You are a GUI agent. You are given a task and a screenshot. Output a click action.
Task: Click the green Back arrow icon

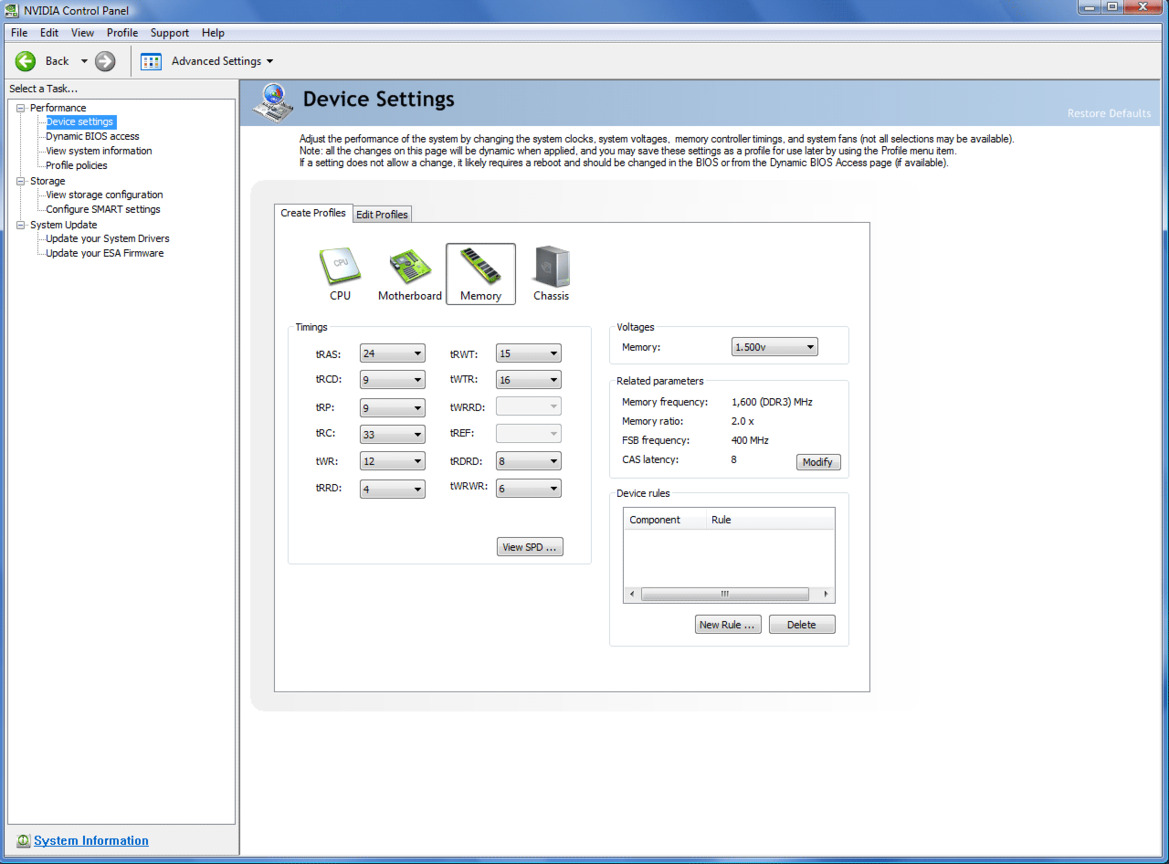pos(25,61)
